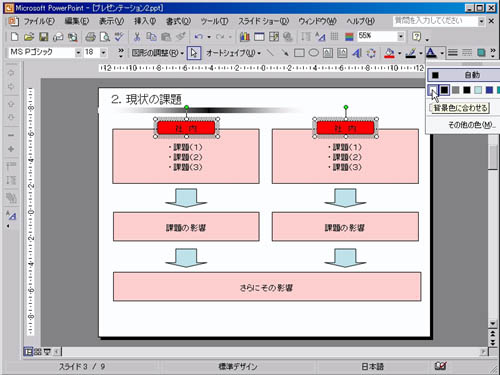The image size is (500, 375).
Task: Pick the gray color swatch
Action: click(455, 90)
